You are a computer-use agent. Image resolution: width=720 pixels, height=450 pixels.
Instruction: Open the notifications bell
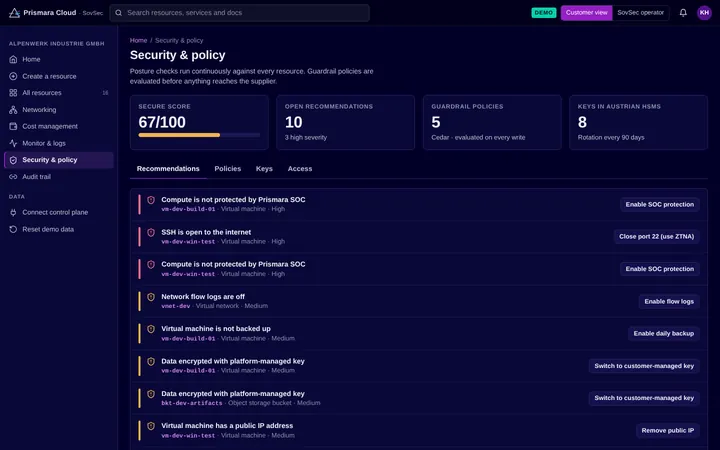683,13
